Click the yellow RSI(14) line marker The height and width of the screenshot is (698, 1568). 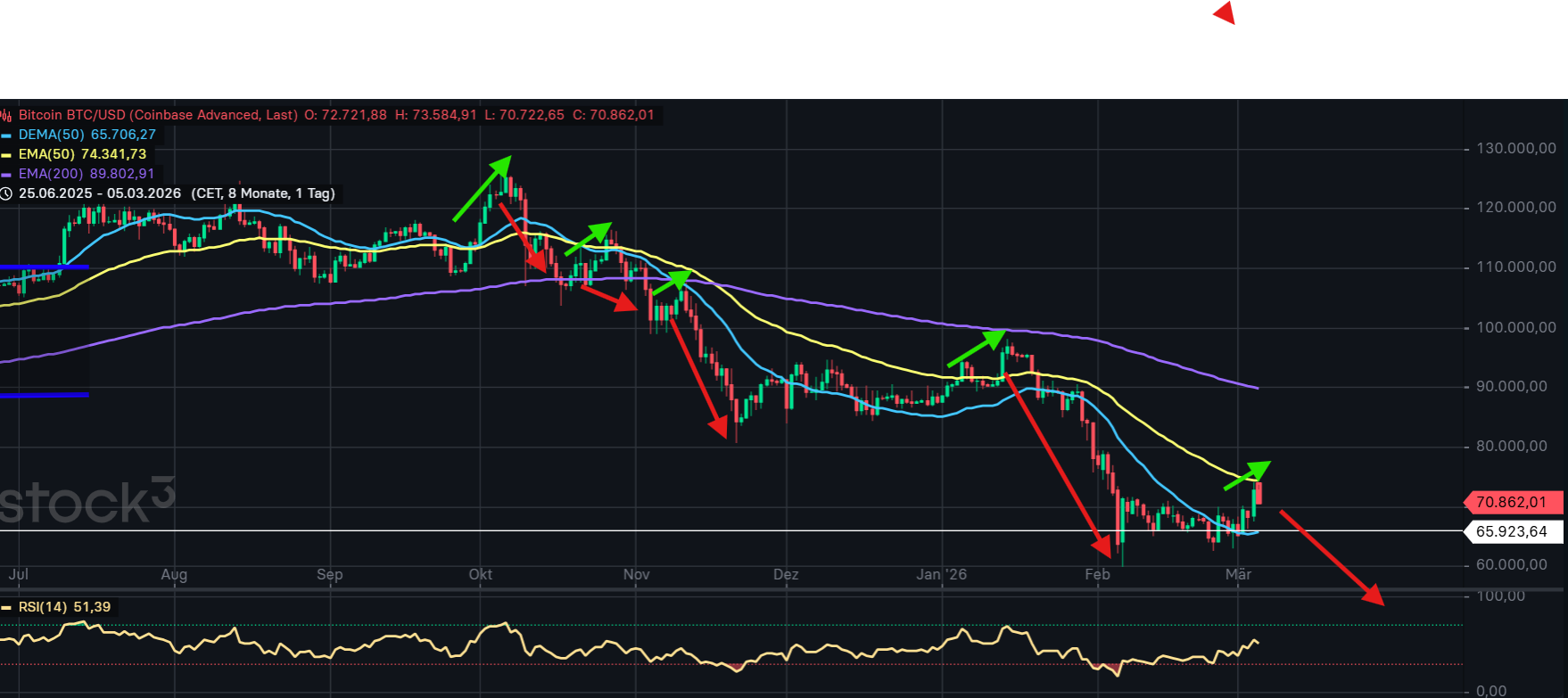pyautogui.click(x=6, y=608)
